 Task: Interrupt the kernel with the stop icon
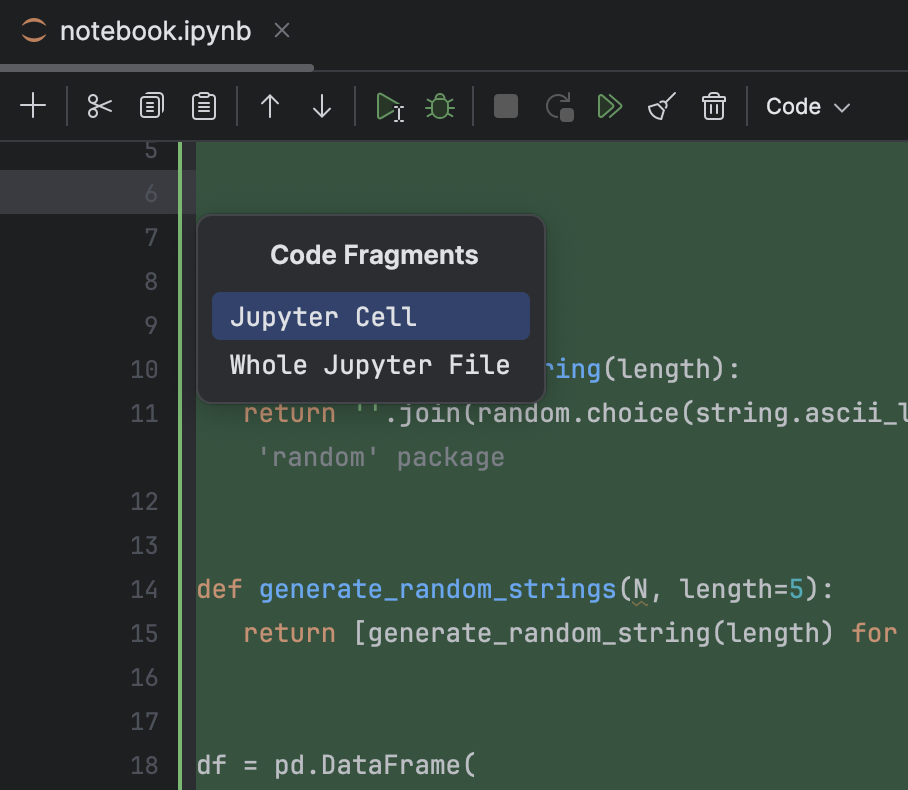click(505, 106)
